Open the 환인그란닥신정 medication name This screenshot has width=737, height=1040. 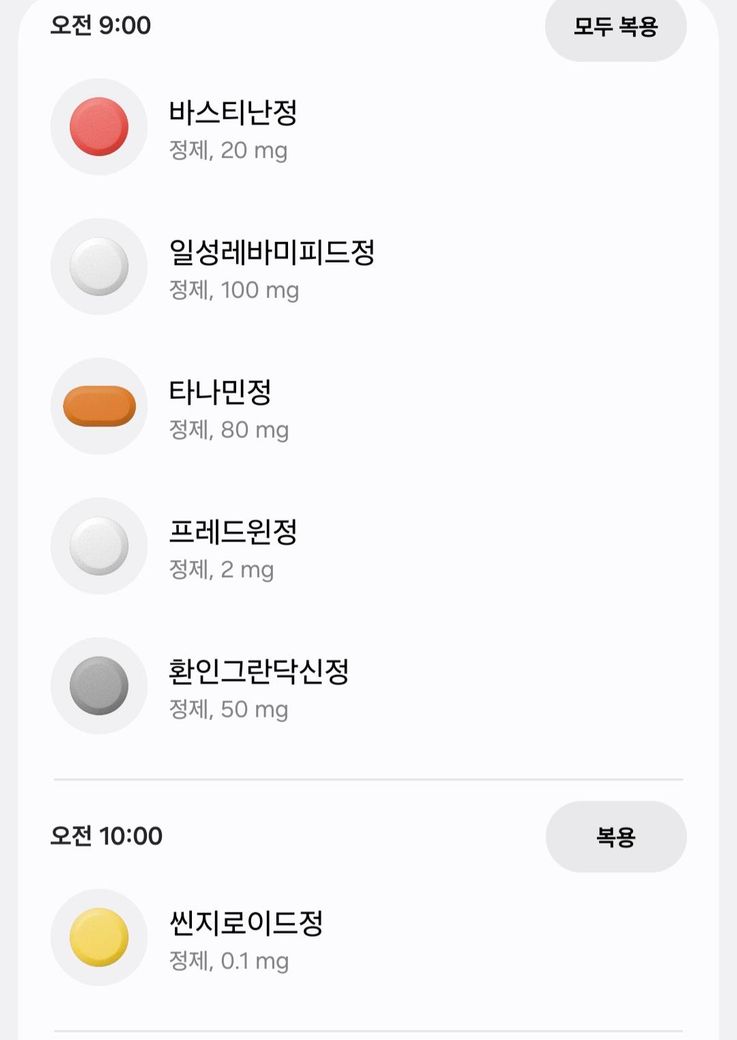tap(259, 671)
